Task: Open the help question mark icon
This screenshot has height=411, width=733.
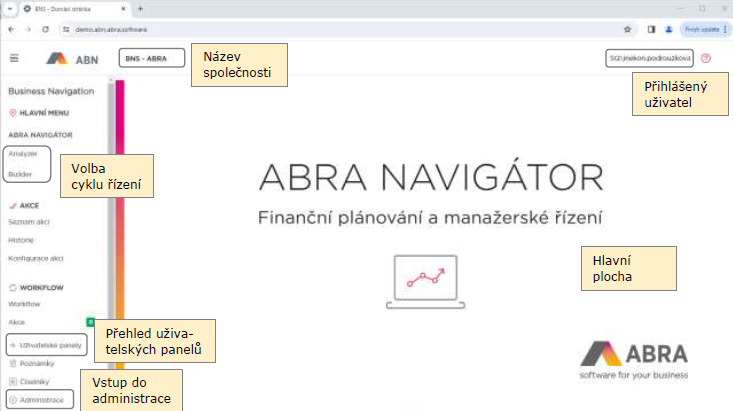Action: coord(706,58)
